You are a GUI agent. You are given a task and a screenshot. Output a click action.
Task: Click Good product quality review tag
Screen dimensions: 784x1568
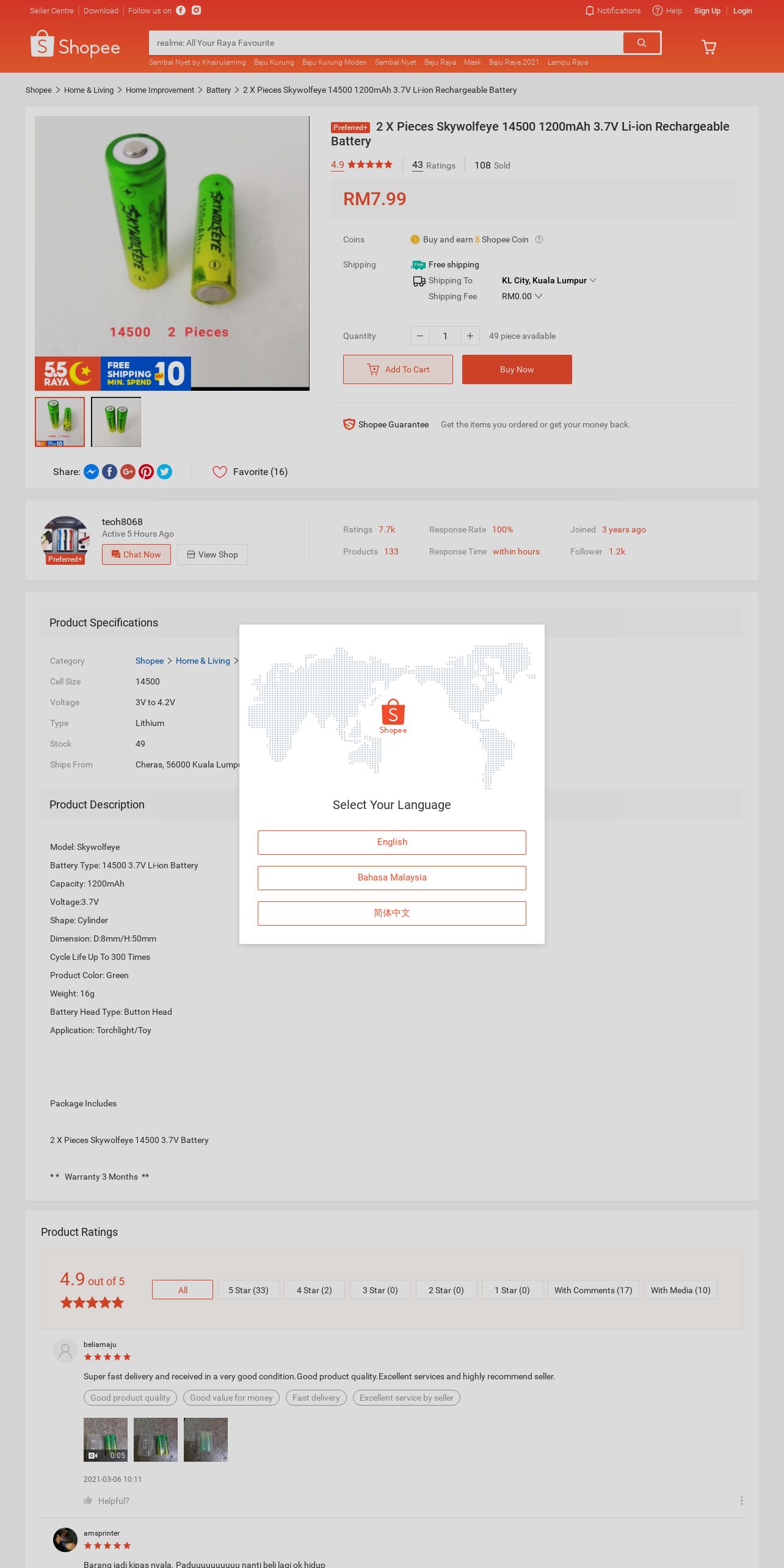click(130, 1398)
